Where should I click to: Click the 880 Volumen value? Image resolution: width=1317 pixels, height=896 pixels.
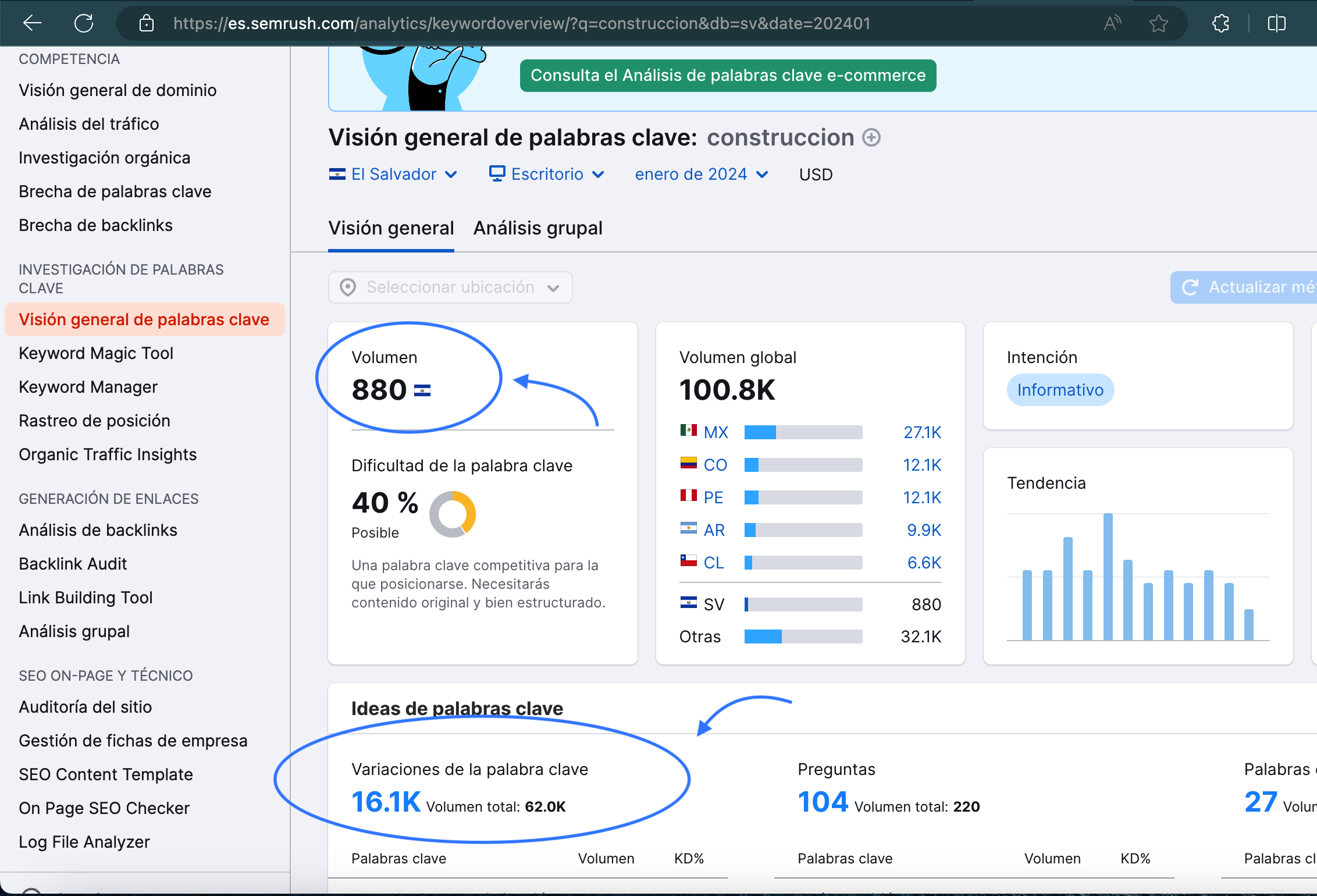pyautogui.click(x=379, y=390)
